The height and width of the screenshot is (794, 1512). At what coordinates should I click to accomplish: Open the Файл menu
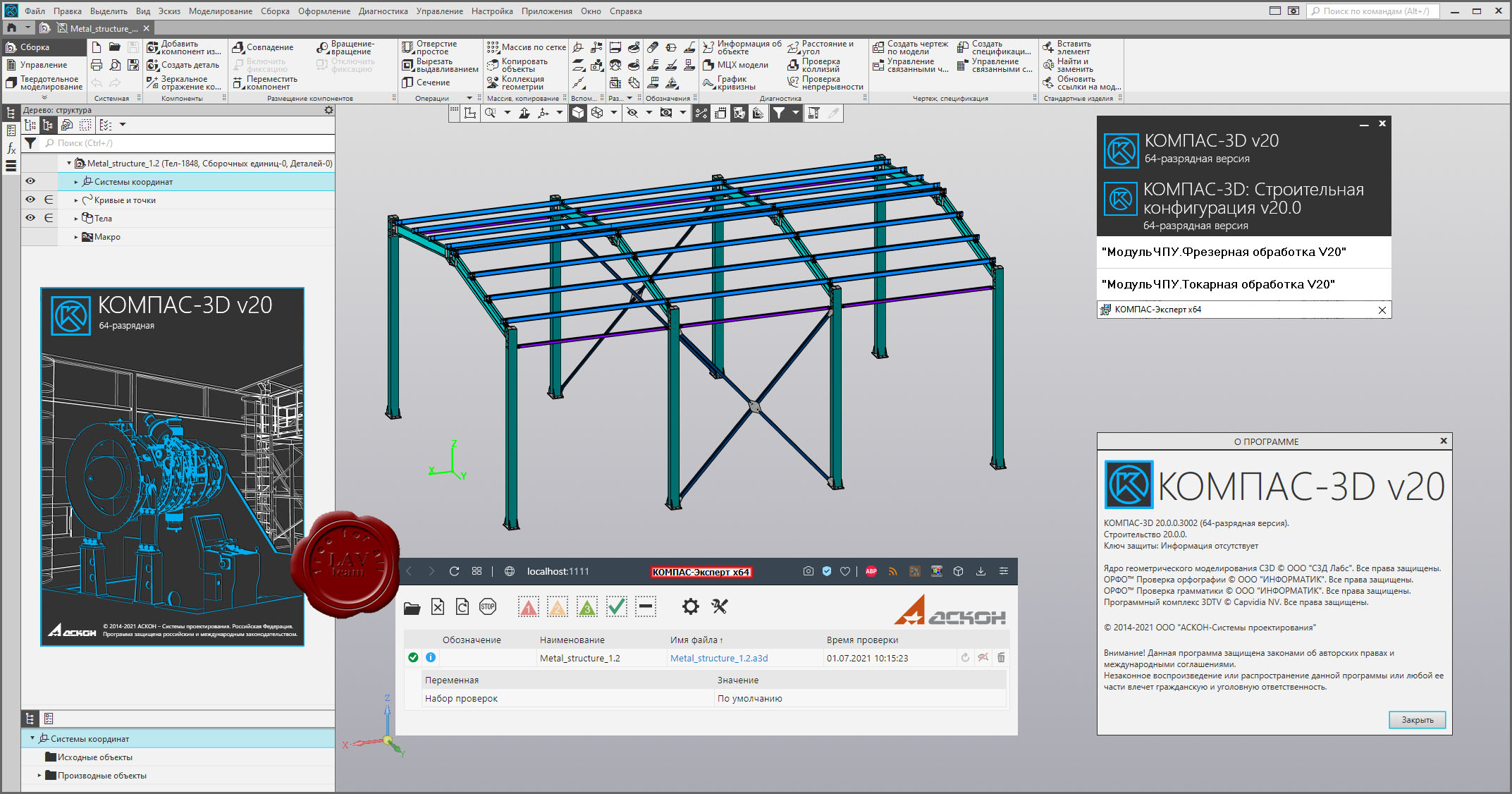[35, 11]
